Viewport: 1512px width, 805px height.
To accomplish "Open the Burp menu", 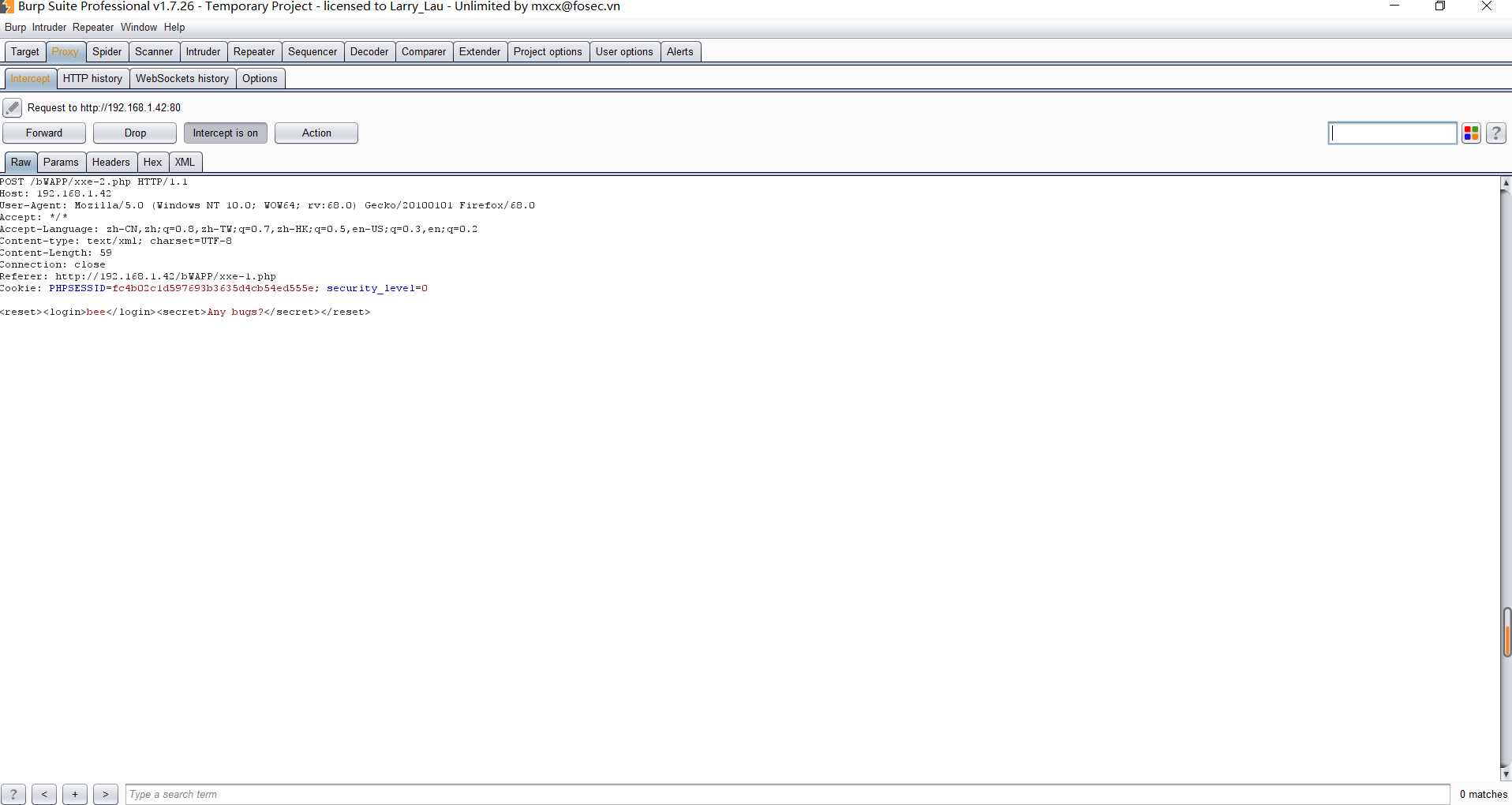I will click(15, 28).
